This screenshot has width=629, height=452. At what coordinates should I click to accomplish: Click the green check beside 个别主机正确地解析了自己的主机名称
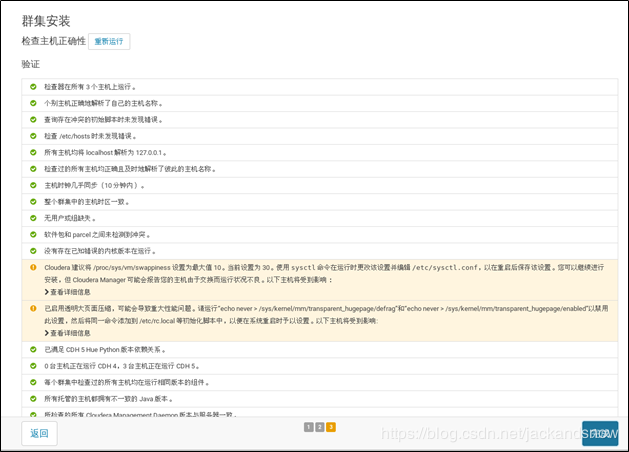pyautogui.click(x=33, y=103)
